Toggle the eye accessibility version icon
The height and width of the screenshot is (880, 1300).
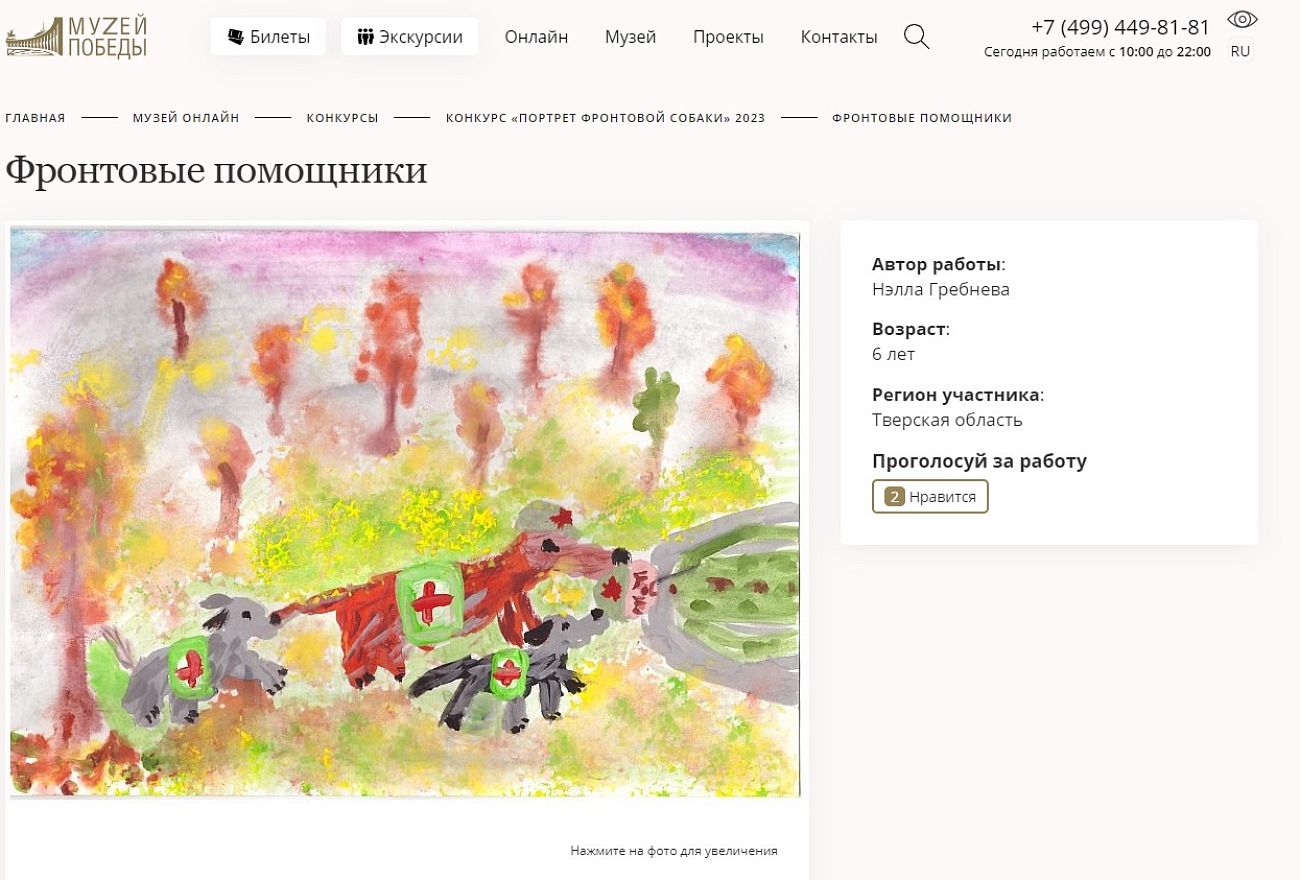pyautogui.click(x=1242, y=19)
